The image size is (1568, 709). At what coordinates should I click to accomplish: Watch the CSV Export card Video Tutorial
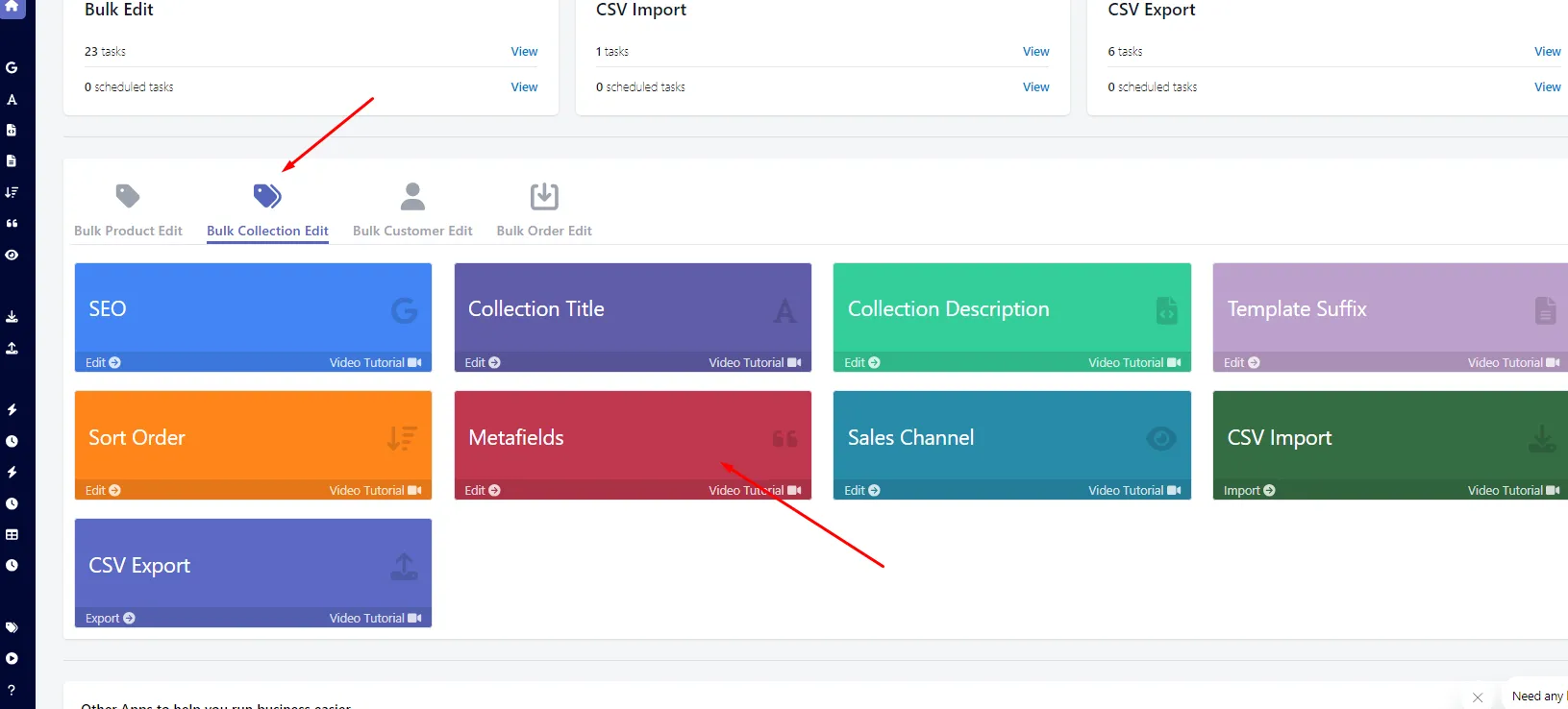(x=375, y=618)
